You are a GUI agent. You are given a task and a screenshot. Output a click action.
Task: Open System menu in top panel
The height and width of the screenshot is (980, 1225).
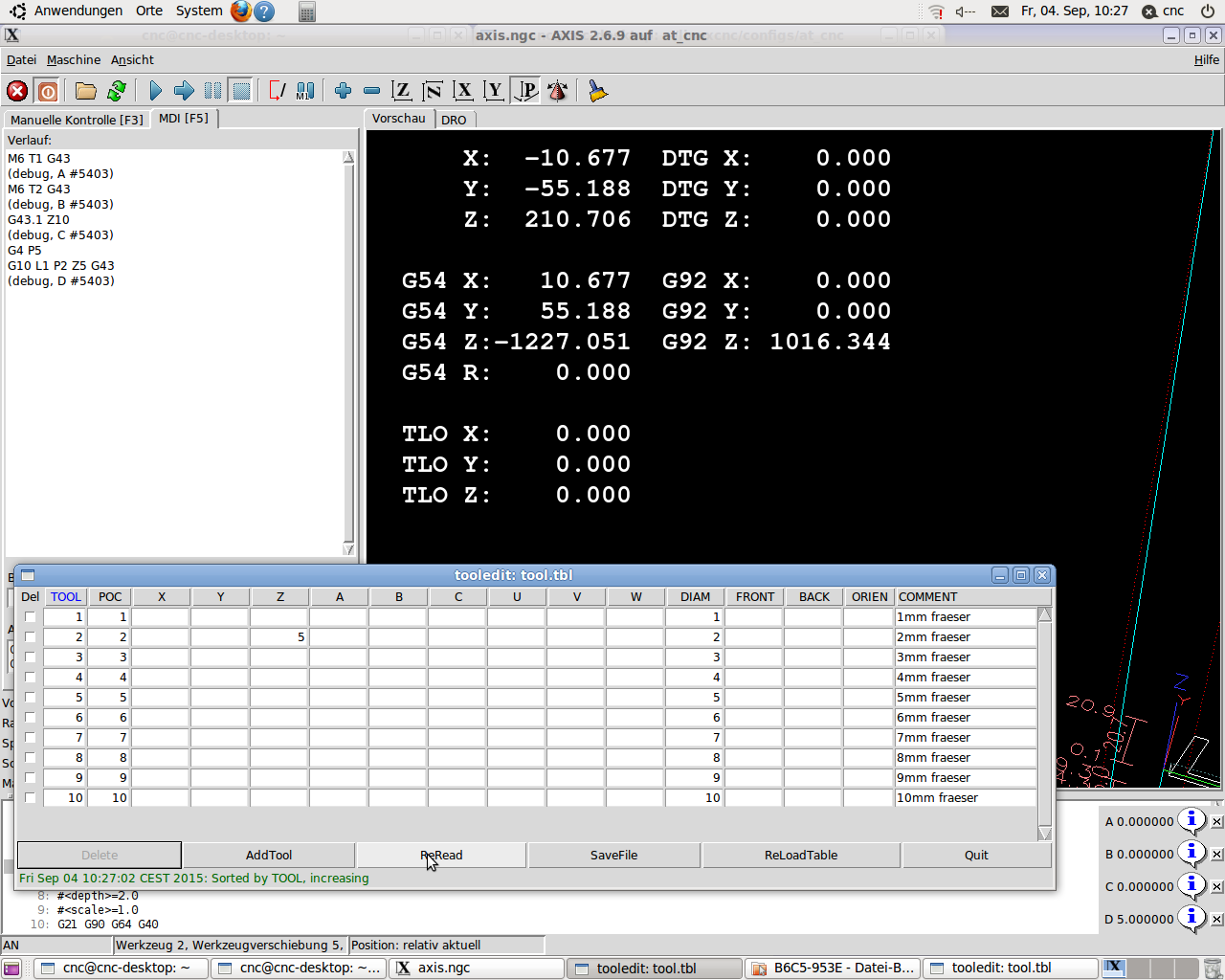(x=199, y=11)
